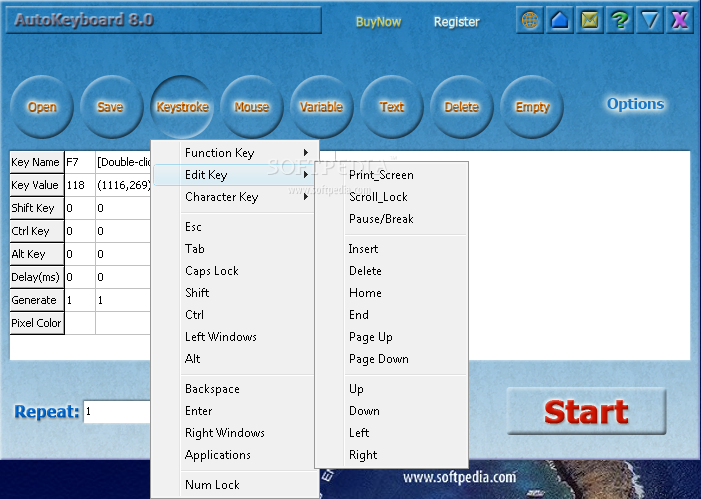701x499 pixels.
Task: Click the Key Name row header
Action: (x=37, y=162)
